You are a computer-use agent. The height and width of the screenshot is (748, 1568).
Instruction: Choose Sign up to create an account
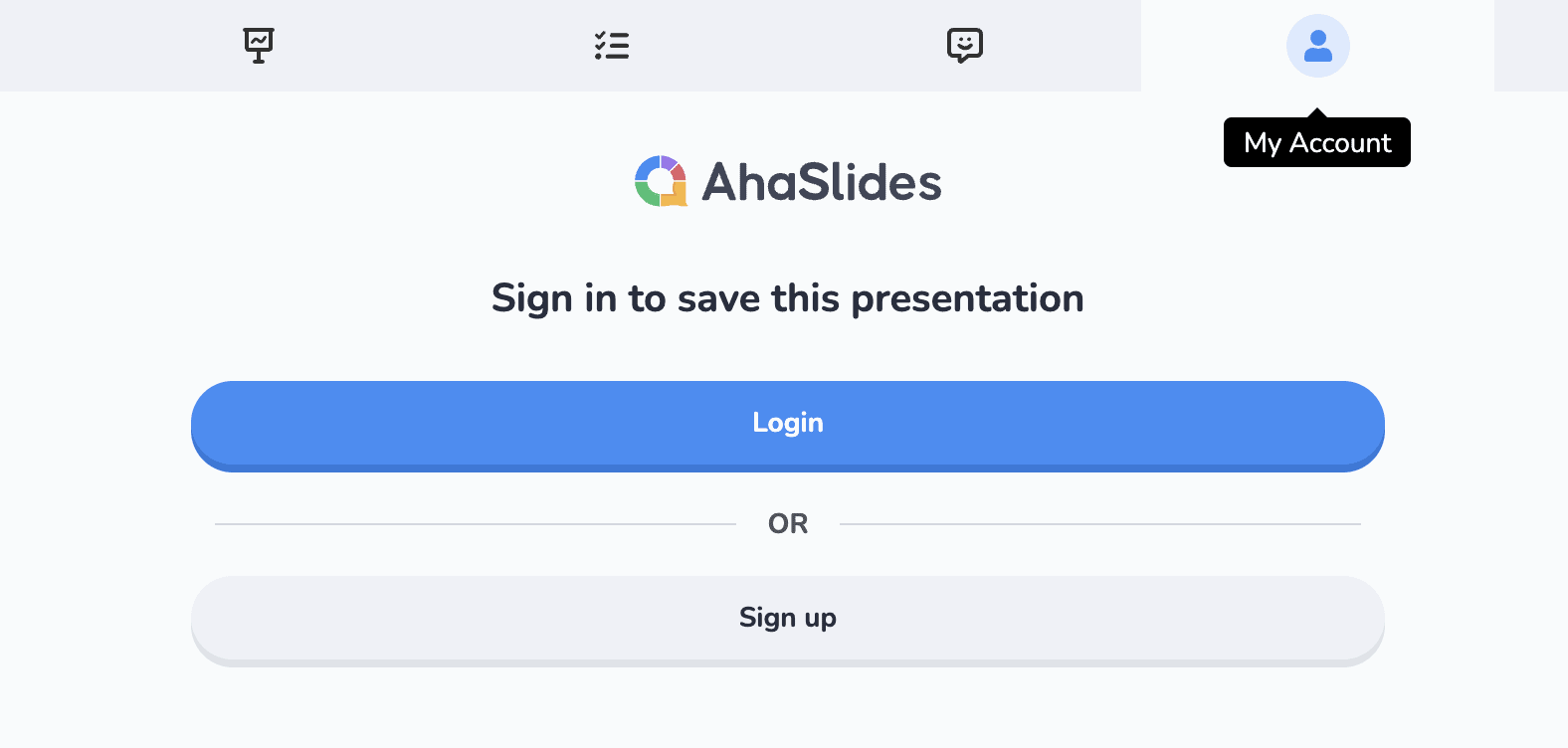[x=787, y=617]
